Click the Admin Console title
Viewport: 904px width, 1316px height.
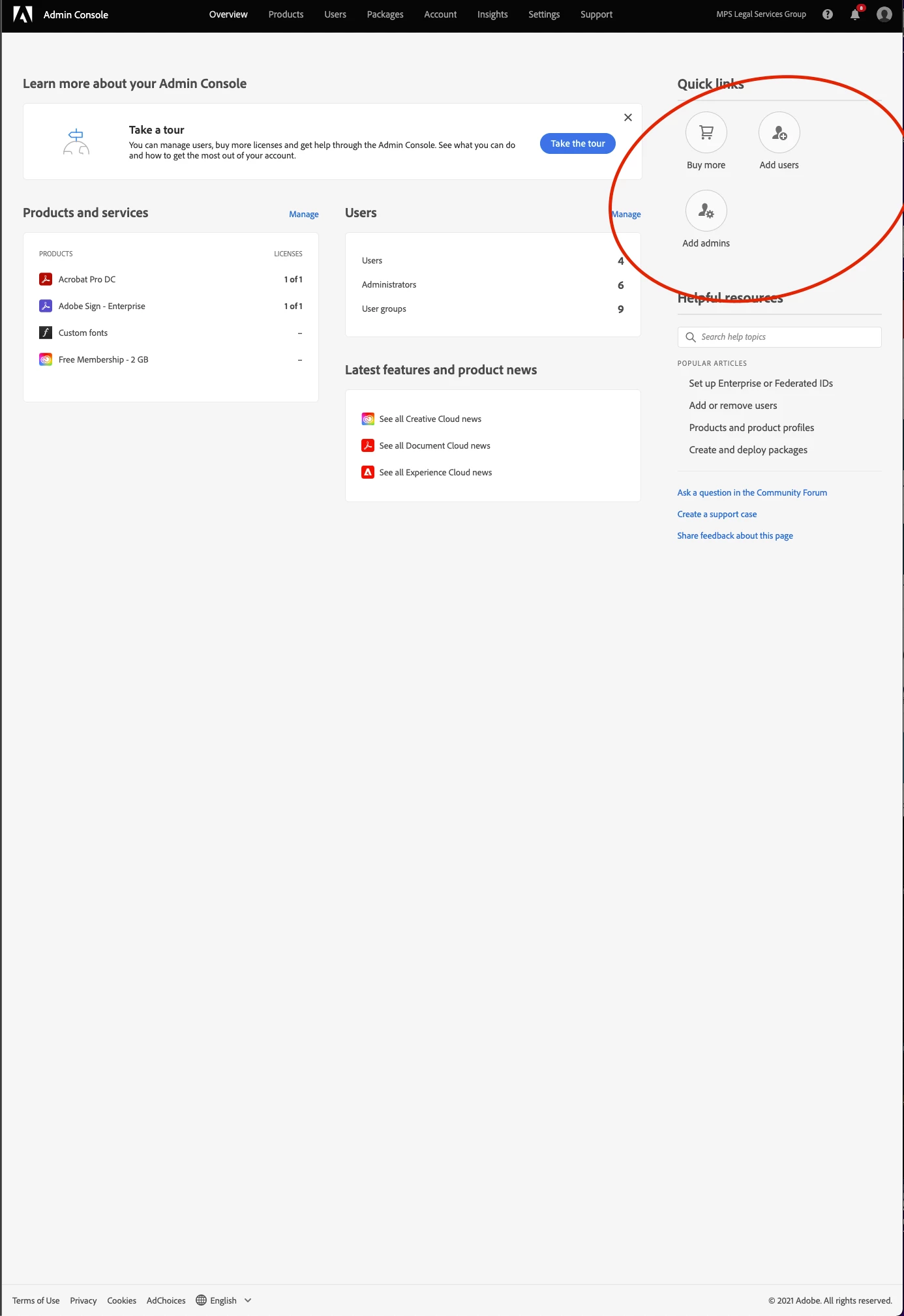76,14
